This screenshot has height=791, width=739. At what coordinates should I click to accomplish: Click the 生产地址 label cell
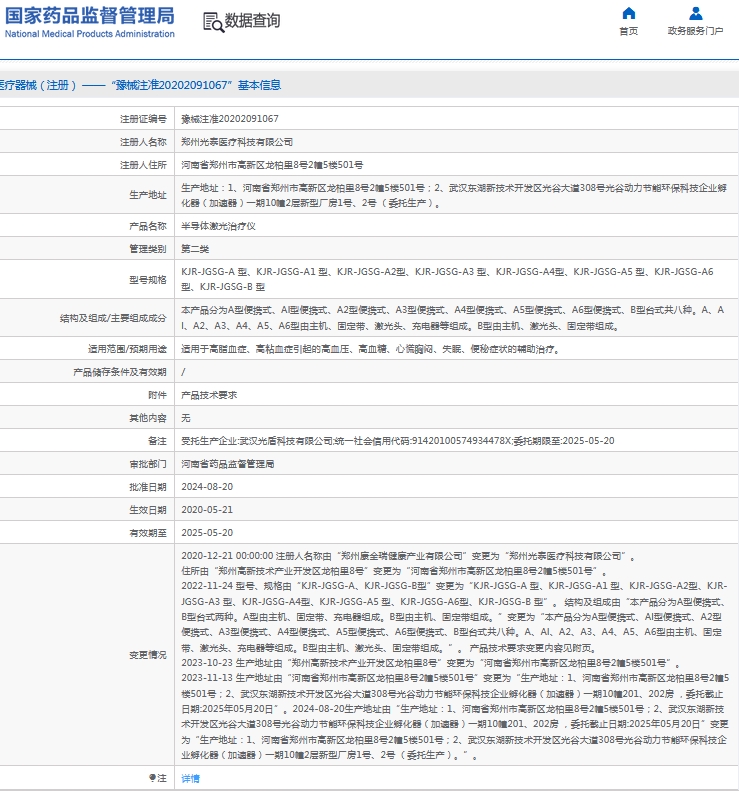click(x=148, y=195)
